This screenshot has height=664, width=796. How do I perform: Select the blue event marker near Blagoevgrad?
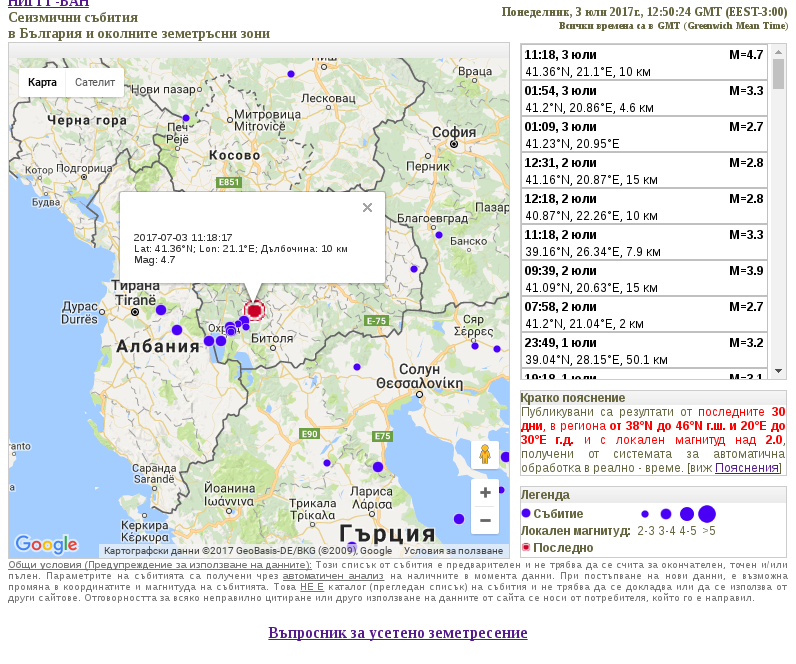pos(439,235)
